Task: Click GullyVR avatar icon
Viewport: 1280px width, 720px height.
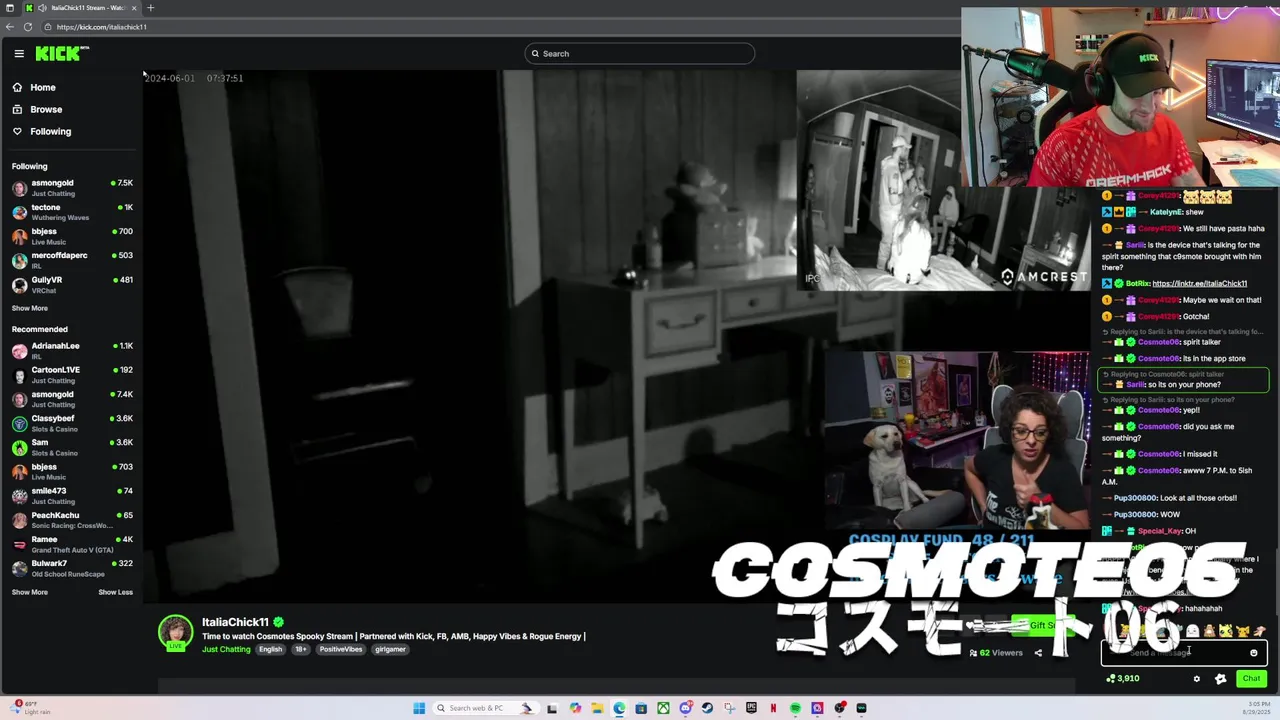Action: (x=20, y=284)
